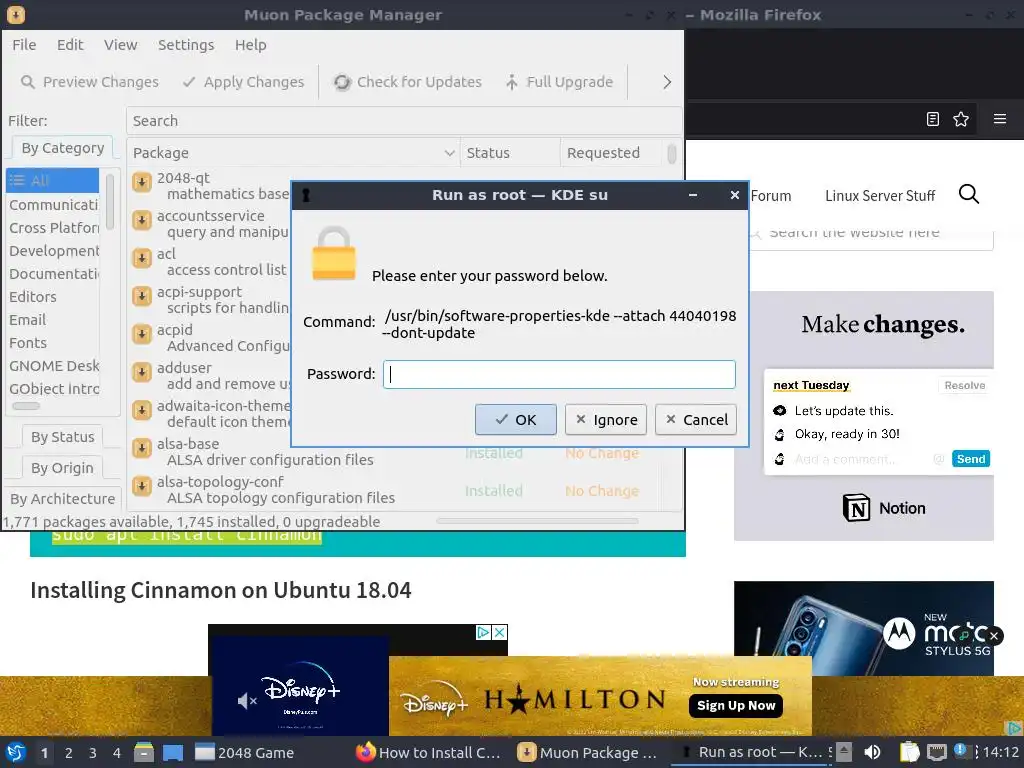Click the acpid package icon
This screenshot has width=1024, height=768.
coord(142,334)
